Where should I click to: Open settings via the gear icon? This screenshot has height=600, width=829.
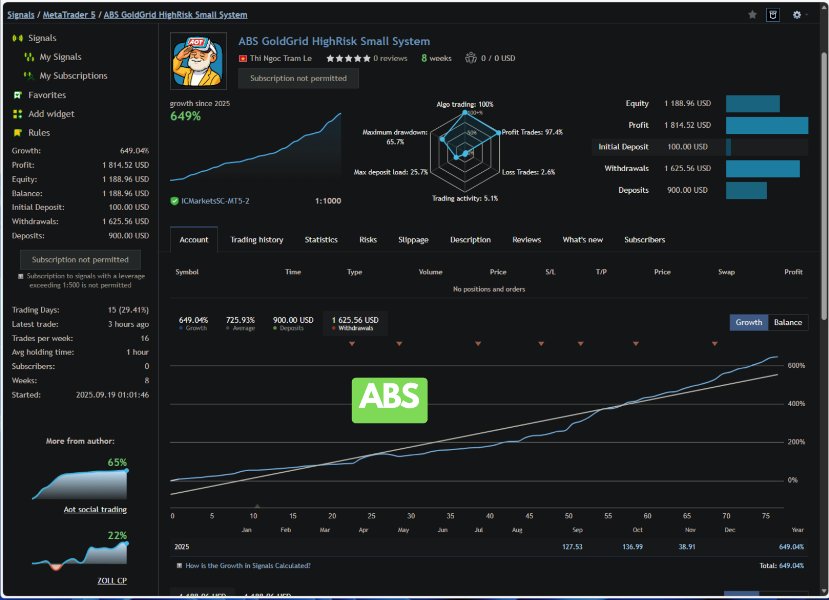[x=795, y=15]
